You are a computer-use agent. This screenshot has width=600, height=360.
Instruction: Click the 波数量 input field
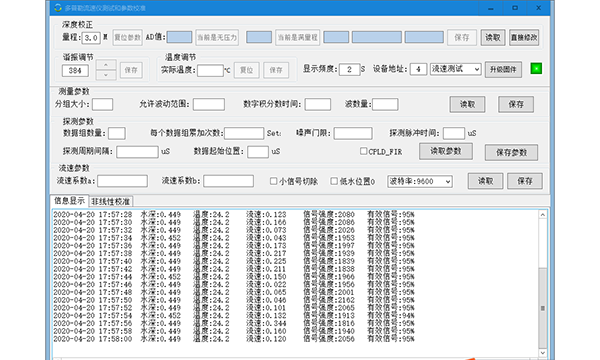coord(385,104)
